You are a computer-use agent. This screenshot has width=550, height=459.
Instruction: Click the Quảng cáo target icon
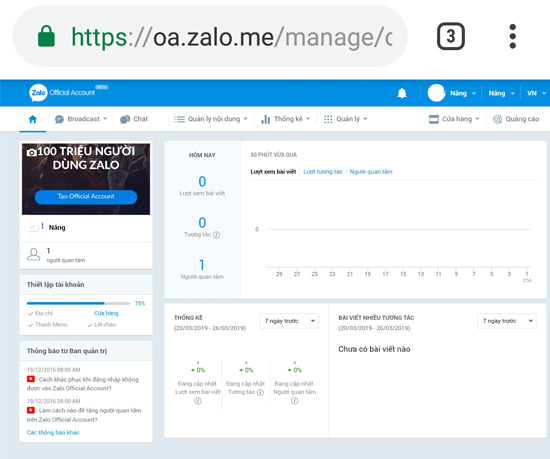[x=497, y=119]
